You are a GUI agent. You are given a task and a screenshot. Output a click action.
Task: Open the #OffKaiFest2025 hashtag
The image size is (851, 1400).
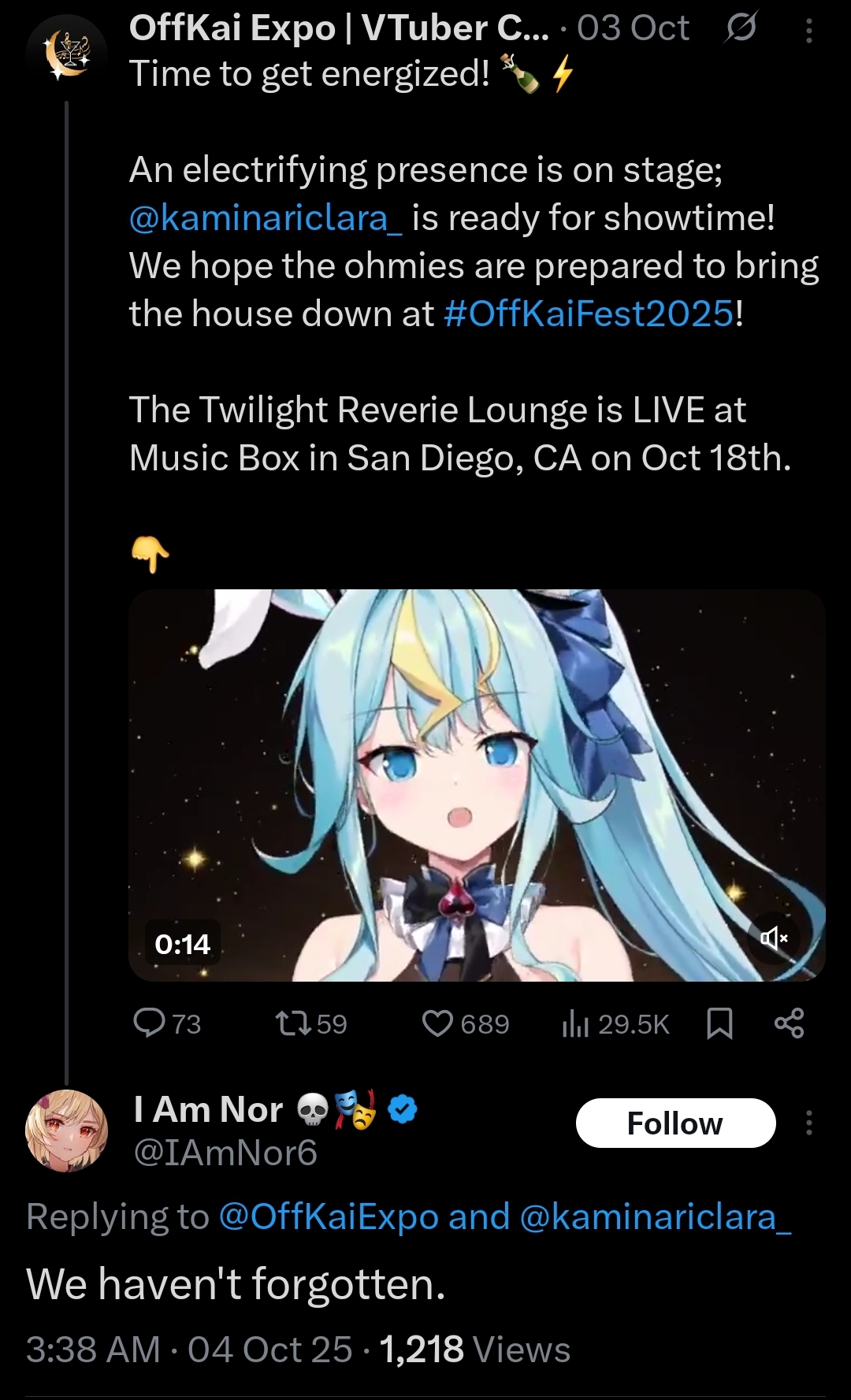(x=589, y=314)
